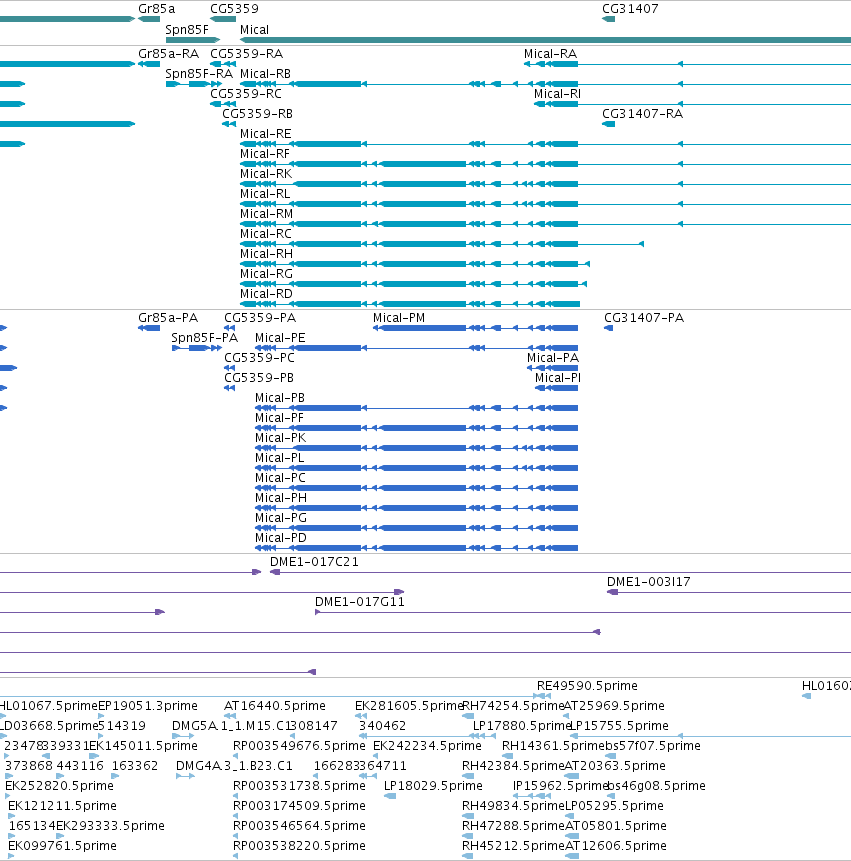Open the DME1-017G11 clone label

(x=360, y=602)
